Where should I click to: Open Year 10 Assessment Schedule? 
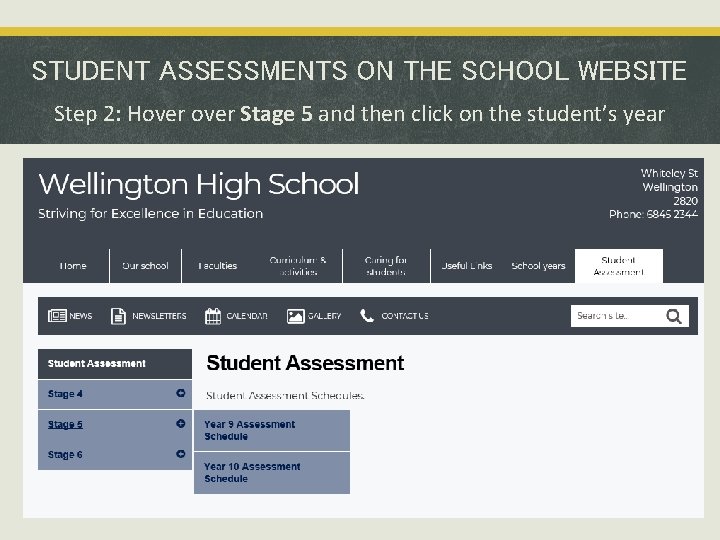pos(272,472)
